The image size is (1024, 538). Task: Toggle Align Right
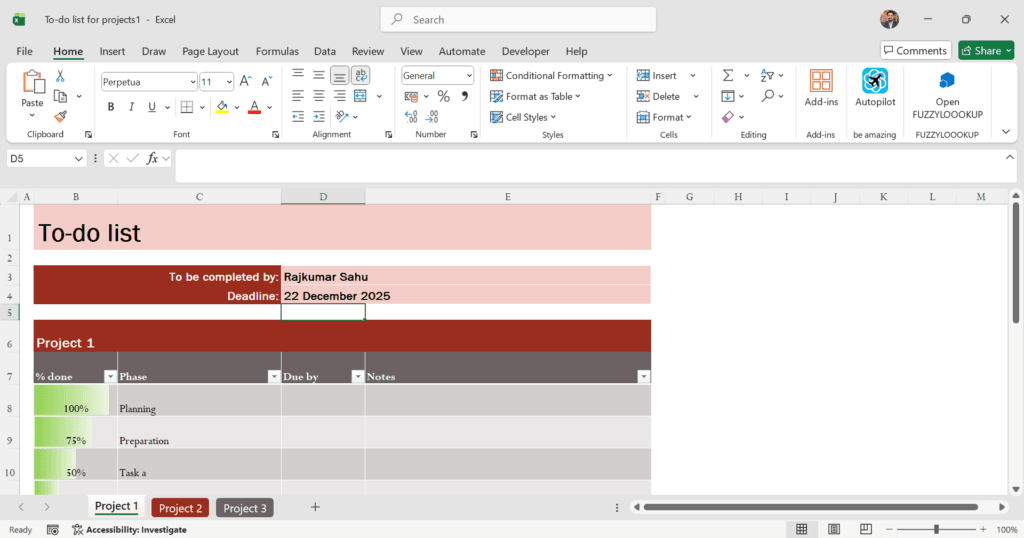(340, 97)
